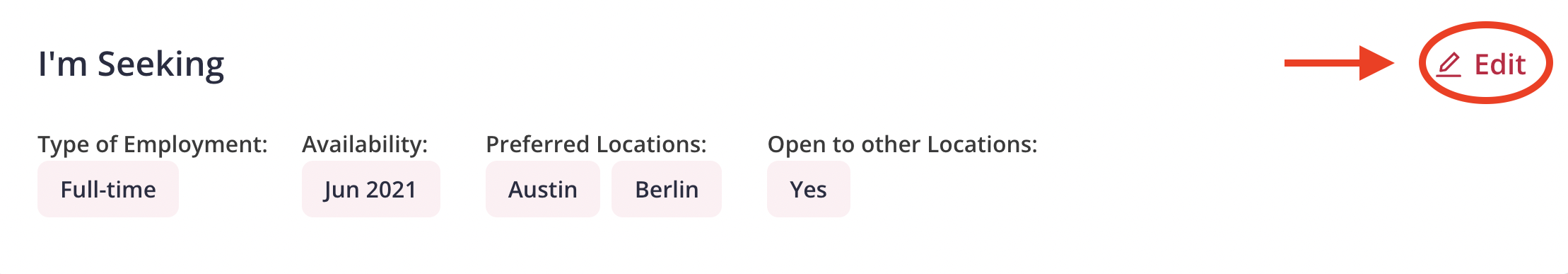Click the Preferred Locations label
1568x274 pixels.
[x=596, y=144]
